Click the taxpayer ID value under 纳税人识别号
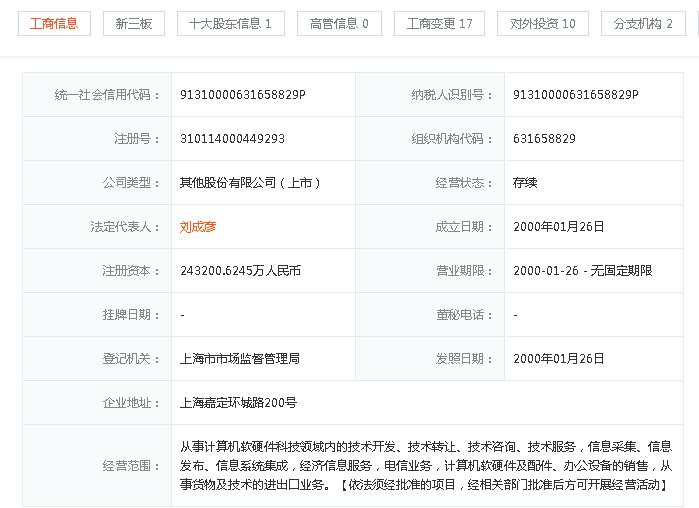This screenshot has width=699, height=508. (576, 94)
